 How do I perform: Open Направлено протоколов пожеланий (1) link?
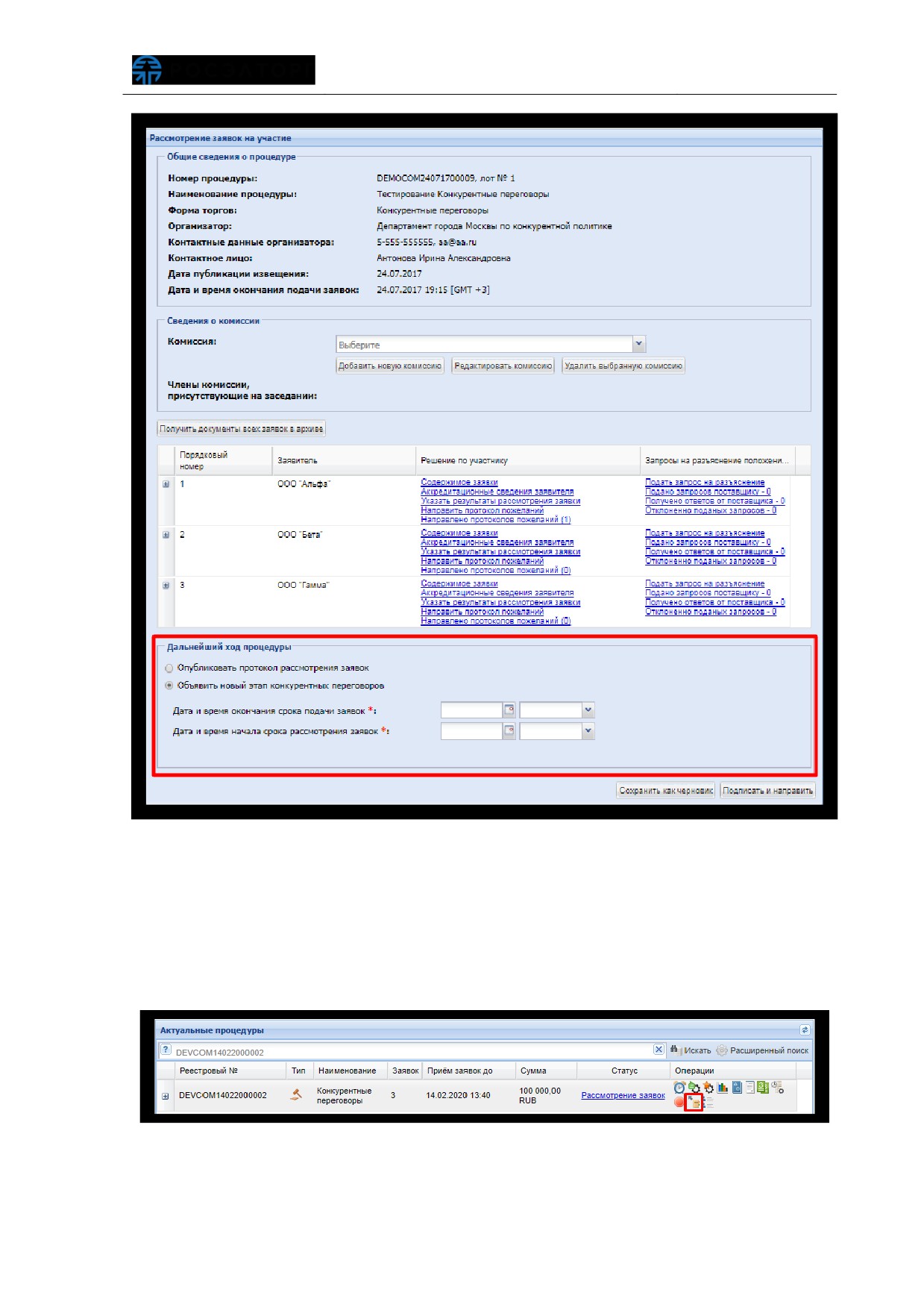[496, 519]
